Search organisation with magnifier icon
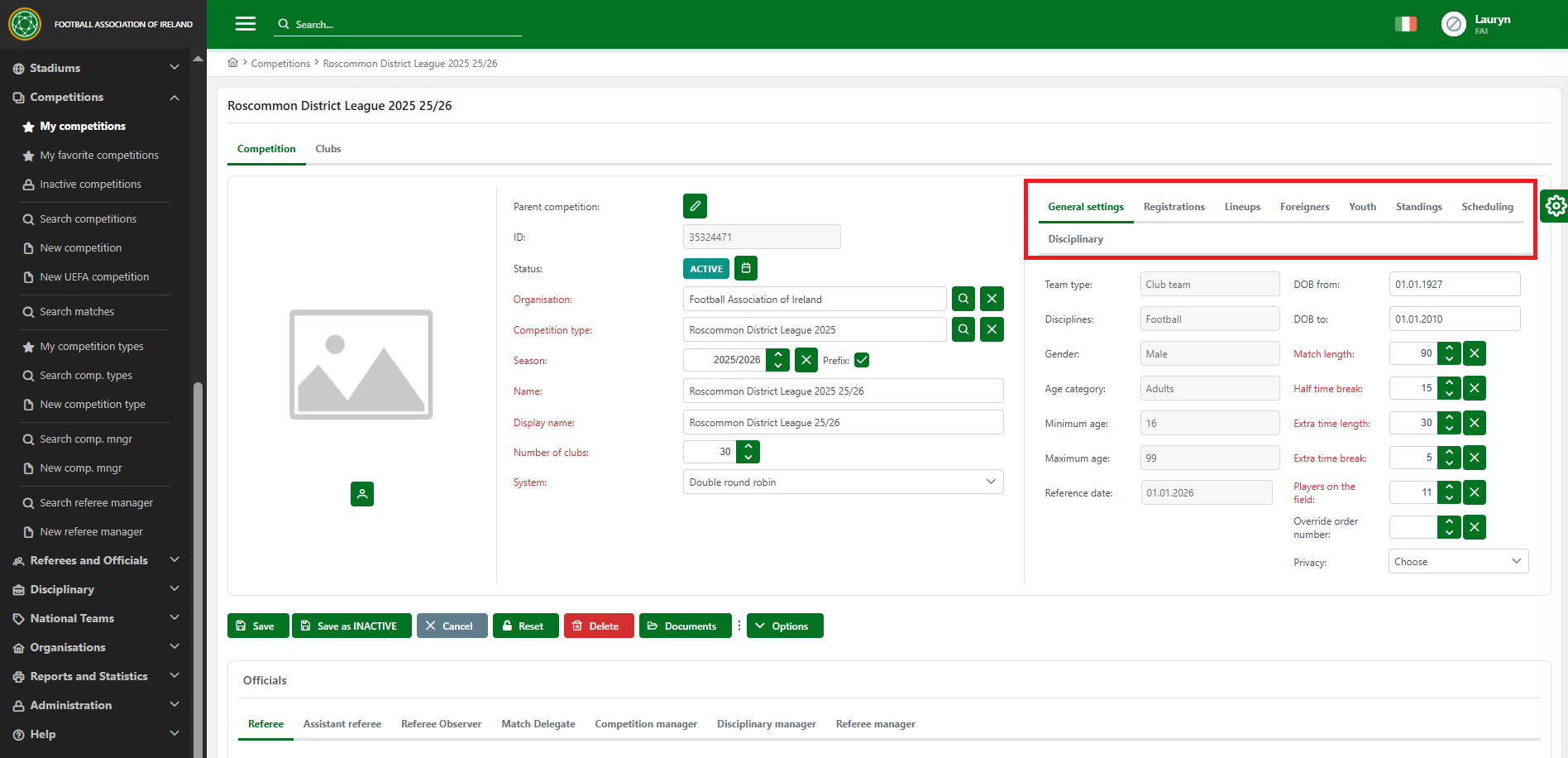This screenshot has width=1568, height=758. pos(963,299)
